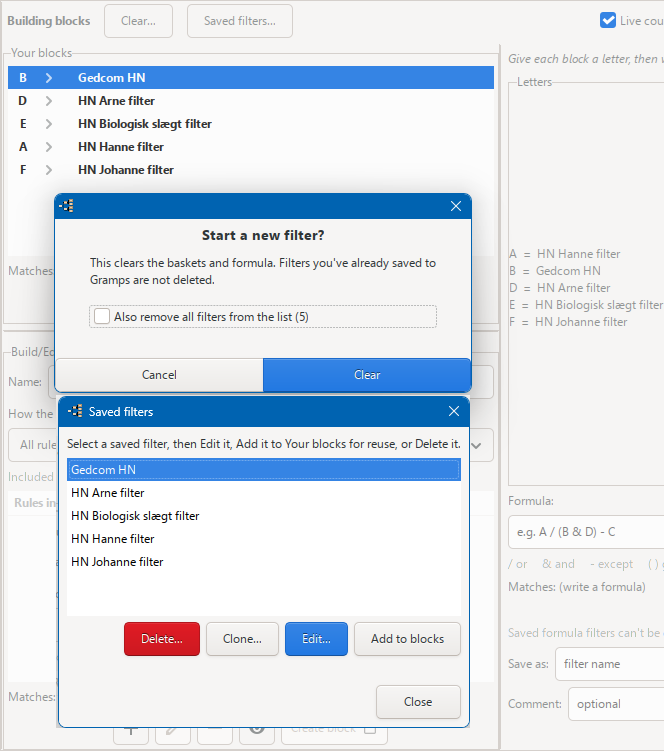This screenshot has width=664, height=751.
Task: Select Gedcom HN in the Saved filters list
Action: point(264,470)
